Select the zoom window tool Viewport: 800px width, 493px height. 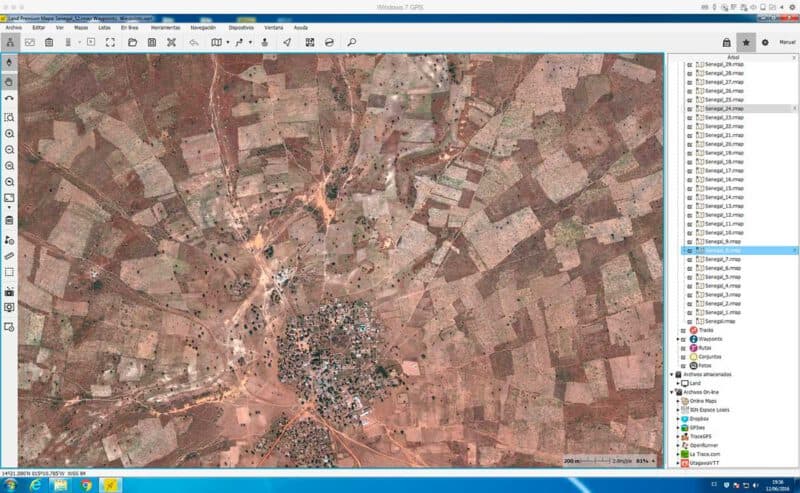[9, 117]
